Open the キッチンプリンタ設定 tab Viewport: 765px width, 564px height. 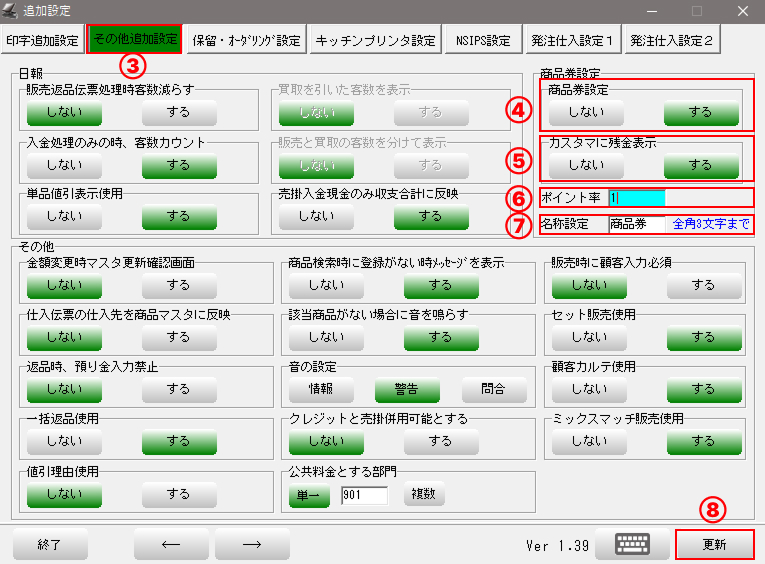(x=375, y=41)
